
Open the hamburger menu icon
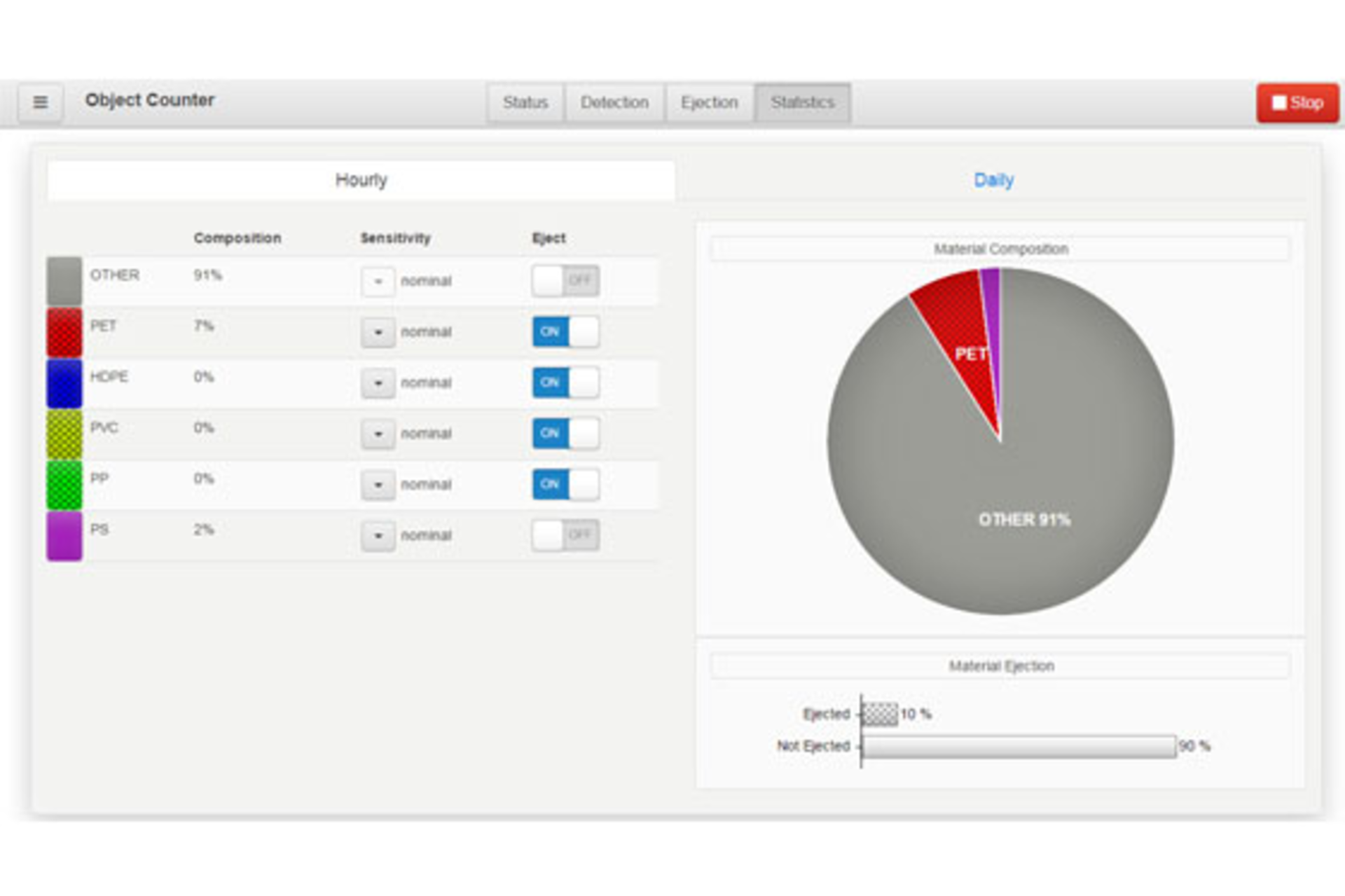[x=40, y=102]
